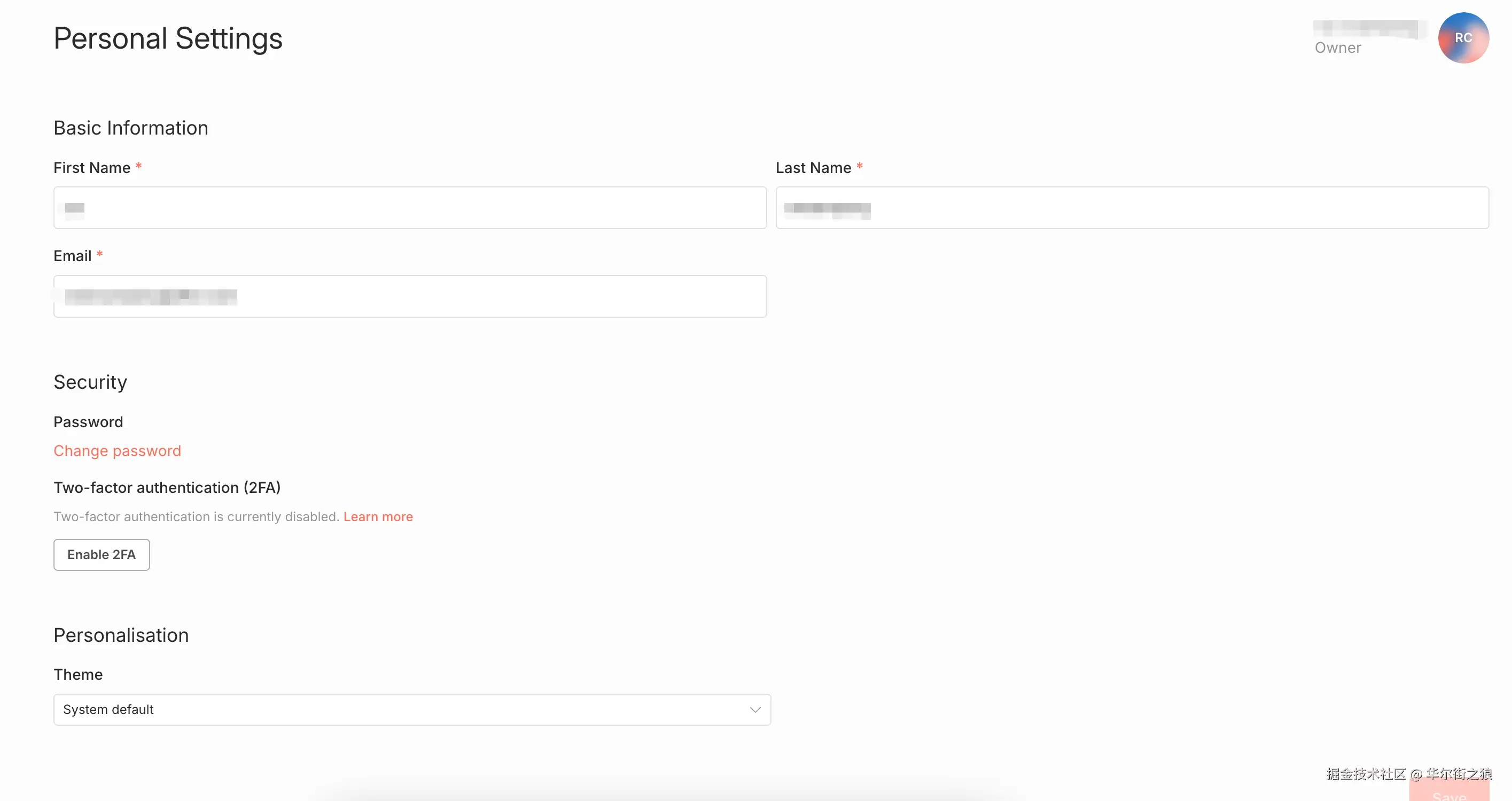Click the Last Name input field

click(1132, 208)
